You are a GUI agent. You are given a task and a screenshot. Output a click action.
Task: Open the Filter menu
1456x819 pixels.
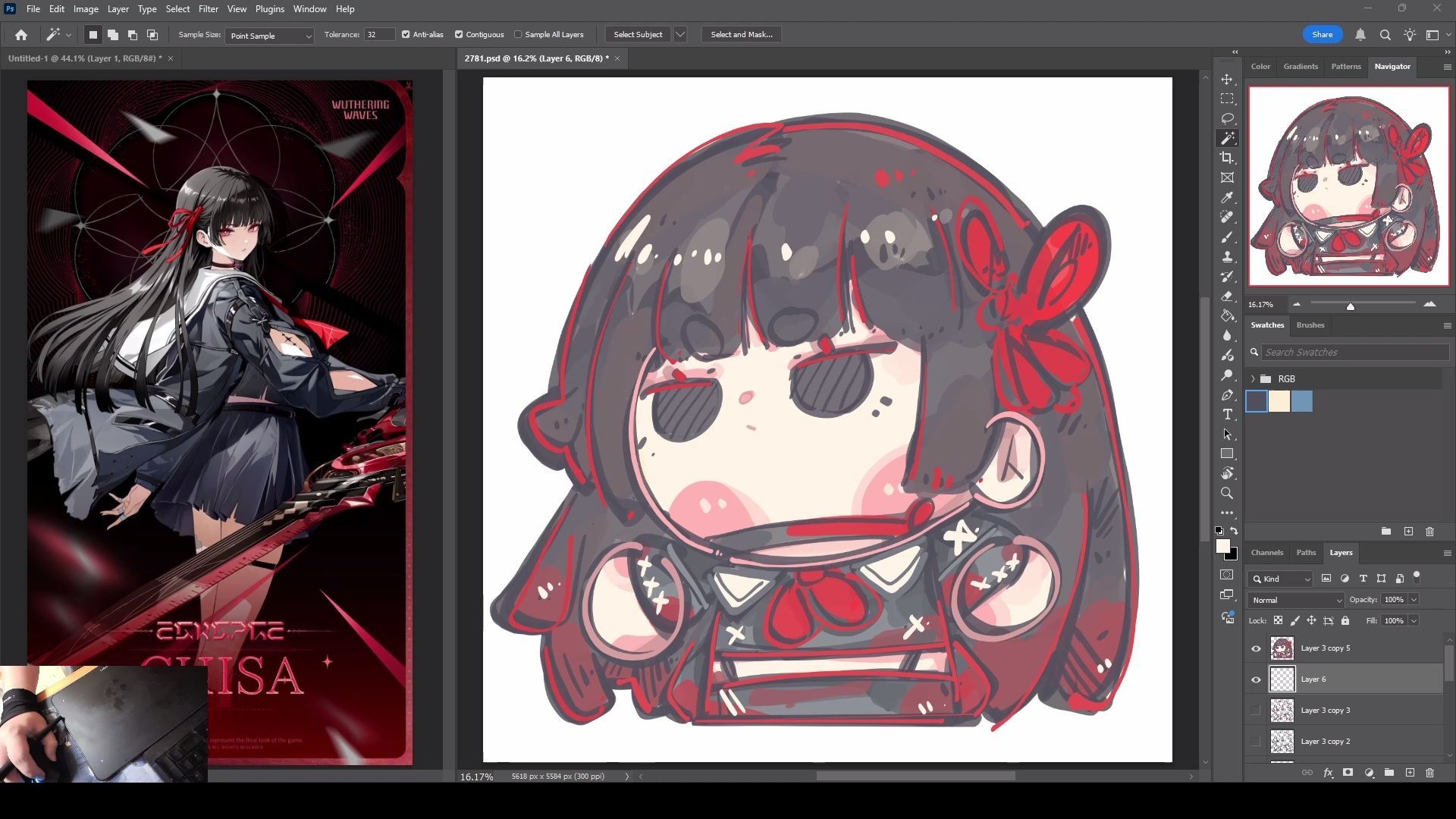click(208, 9)
